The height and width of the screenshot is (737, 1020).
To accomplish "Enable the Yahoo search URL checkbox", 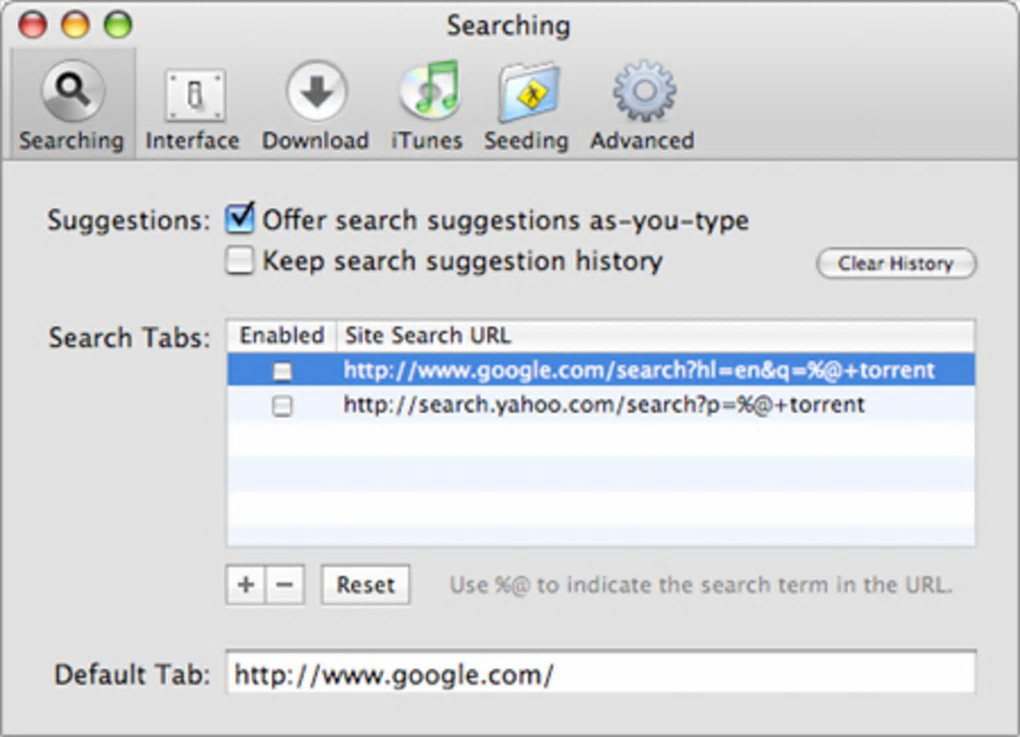I will 283,406.
